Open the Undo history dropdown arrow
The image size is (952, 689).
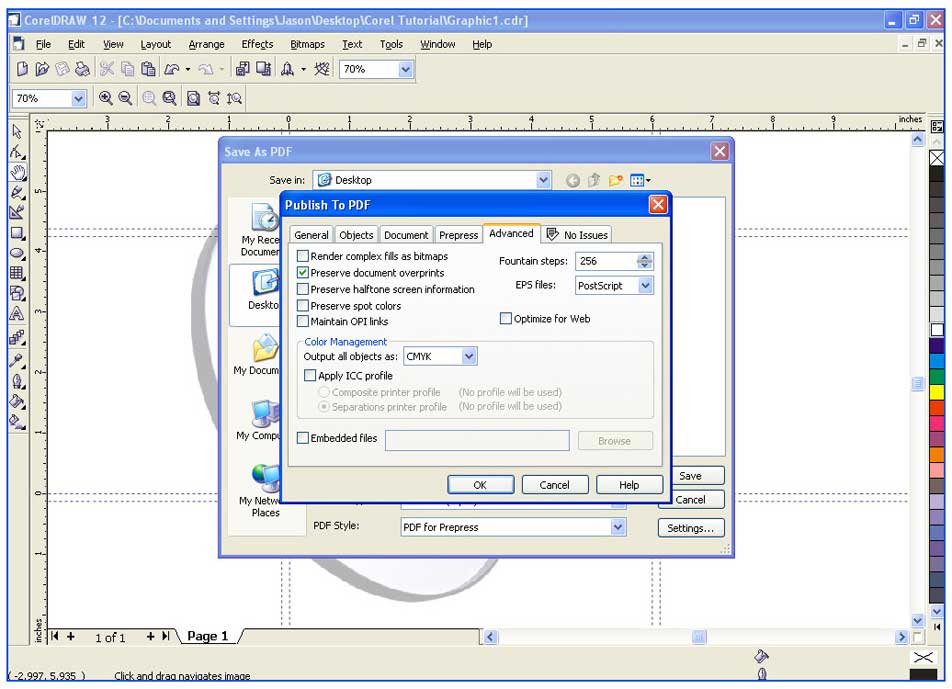188,69
